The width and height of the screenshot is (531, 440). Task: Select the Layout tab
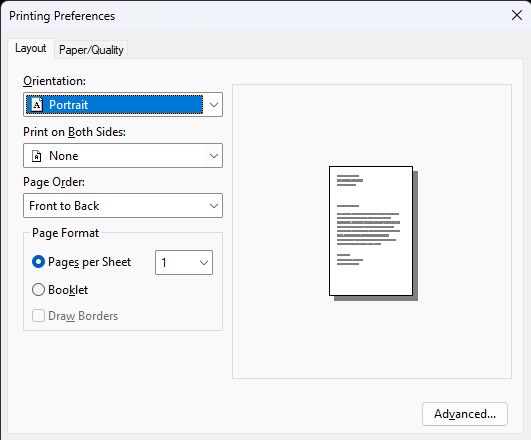[x=30, y=48]
